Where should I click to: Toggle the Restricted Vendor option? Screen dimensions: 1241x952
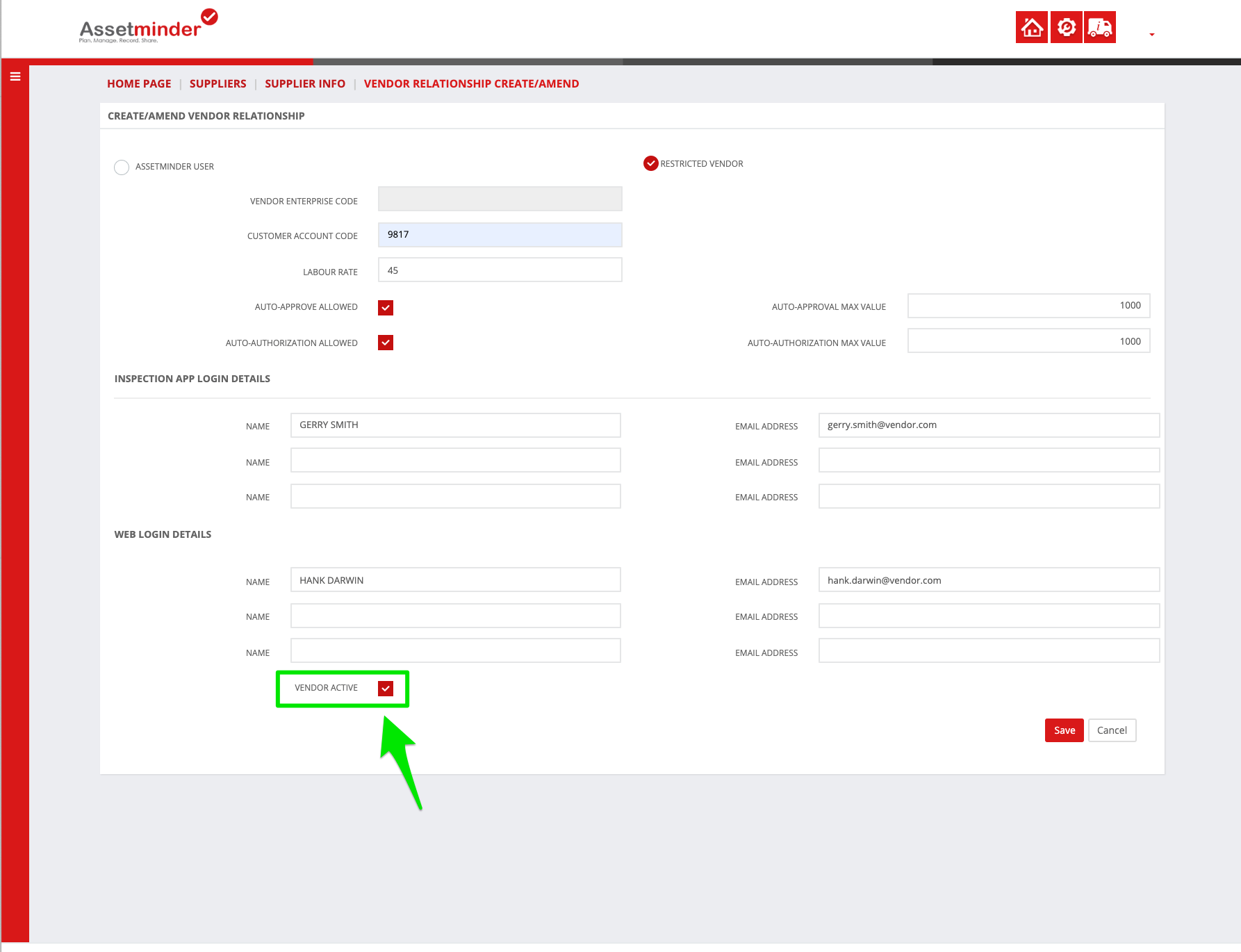pyautogui.click(x=651, y=163)
